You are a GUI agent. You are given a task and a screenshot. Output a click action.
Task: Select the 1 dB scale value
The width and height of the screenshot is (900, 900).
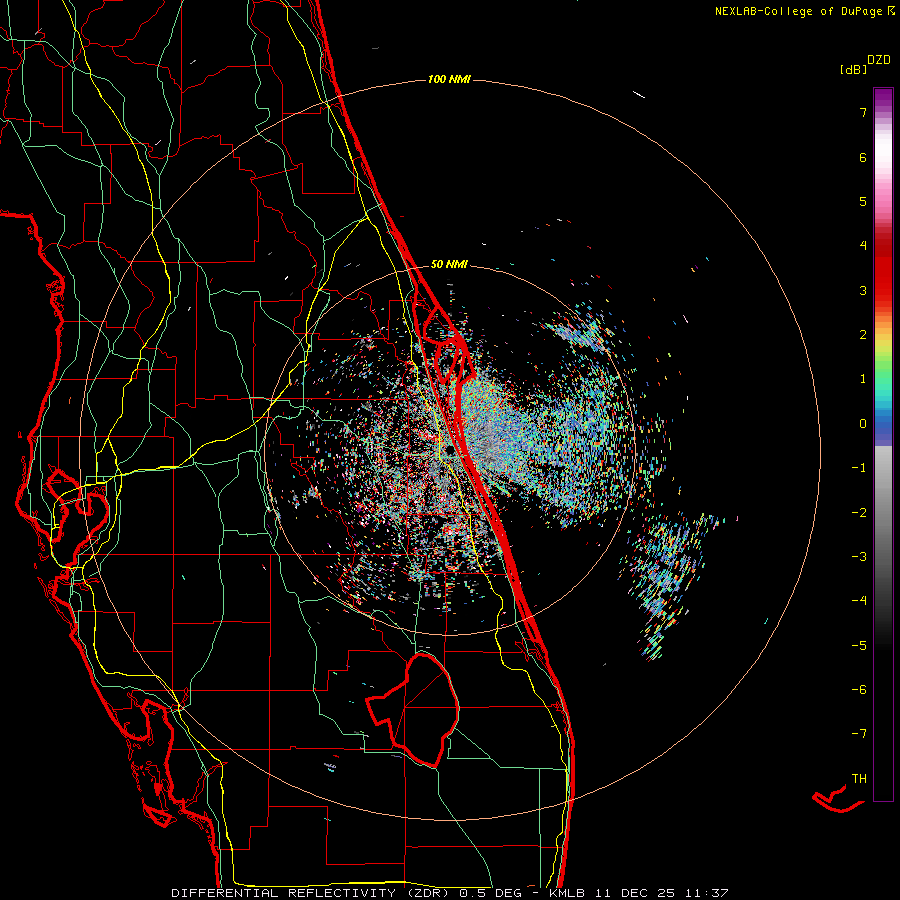click(863, 379)
